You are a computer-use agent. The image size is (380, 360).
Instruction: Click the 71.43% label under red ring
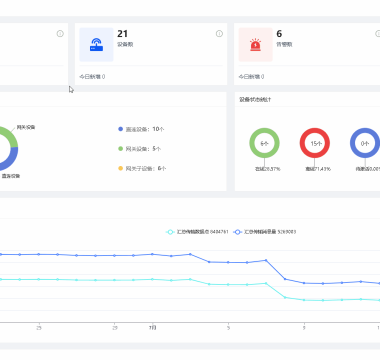tap(318, 169)
